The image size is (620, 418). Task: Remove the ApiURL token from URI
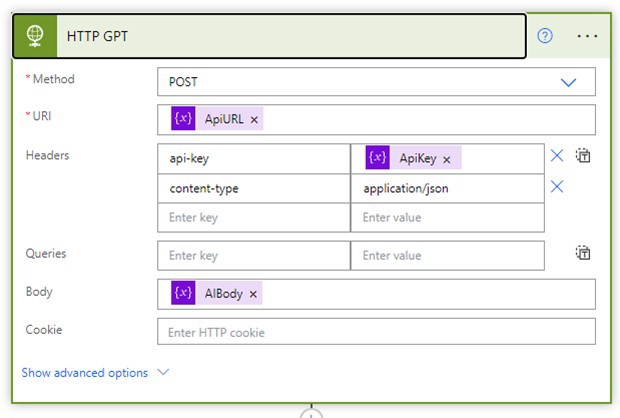(254, 120)
